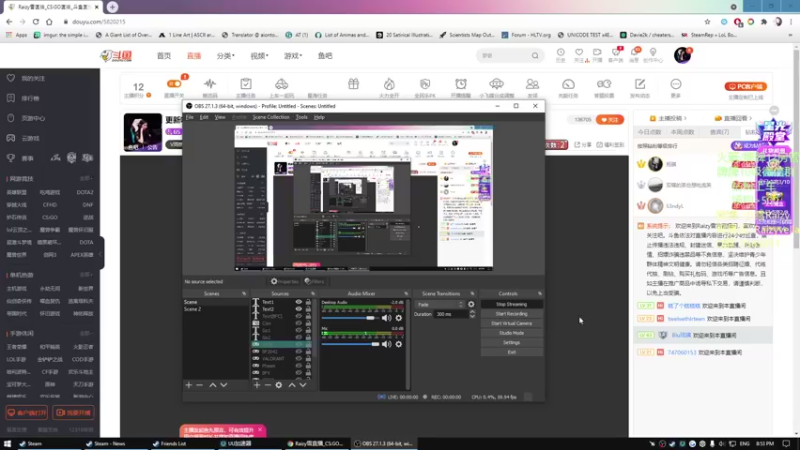Click the Stop Streaming button in OBS
This screenshot has height=450, width=800.
point(511,304)
